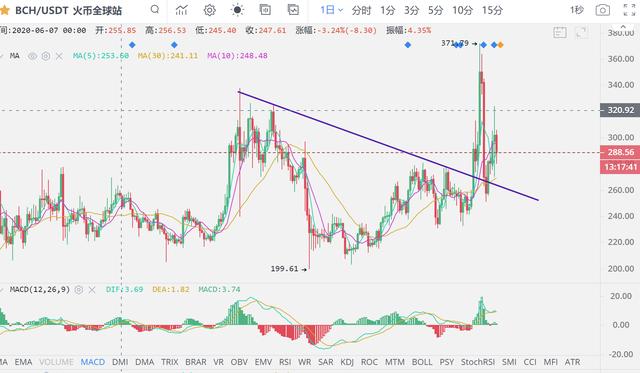640x373 pixels.
Task: Select the 15分 interval
Action: (x=492, y=10)
